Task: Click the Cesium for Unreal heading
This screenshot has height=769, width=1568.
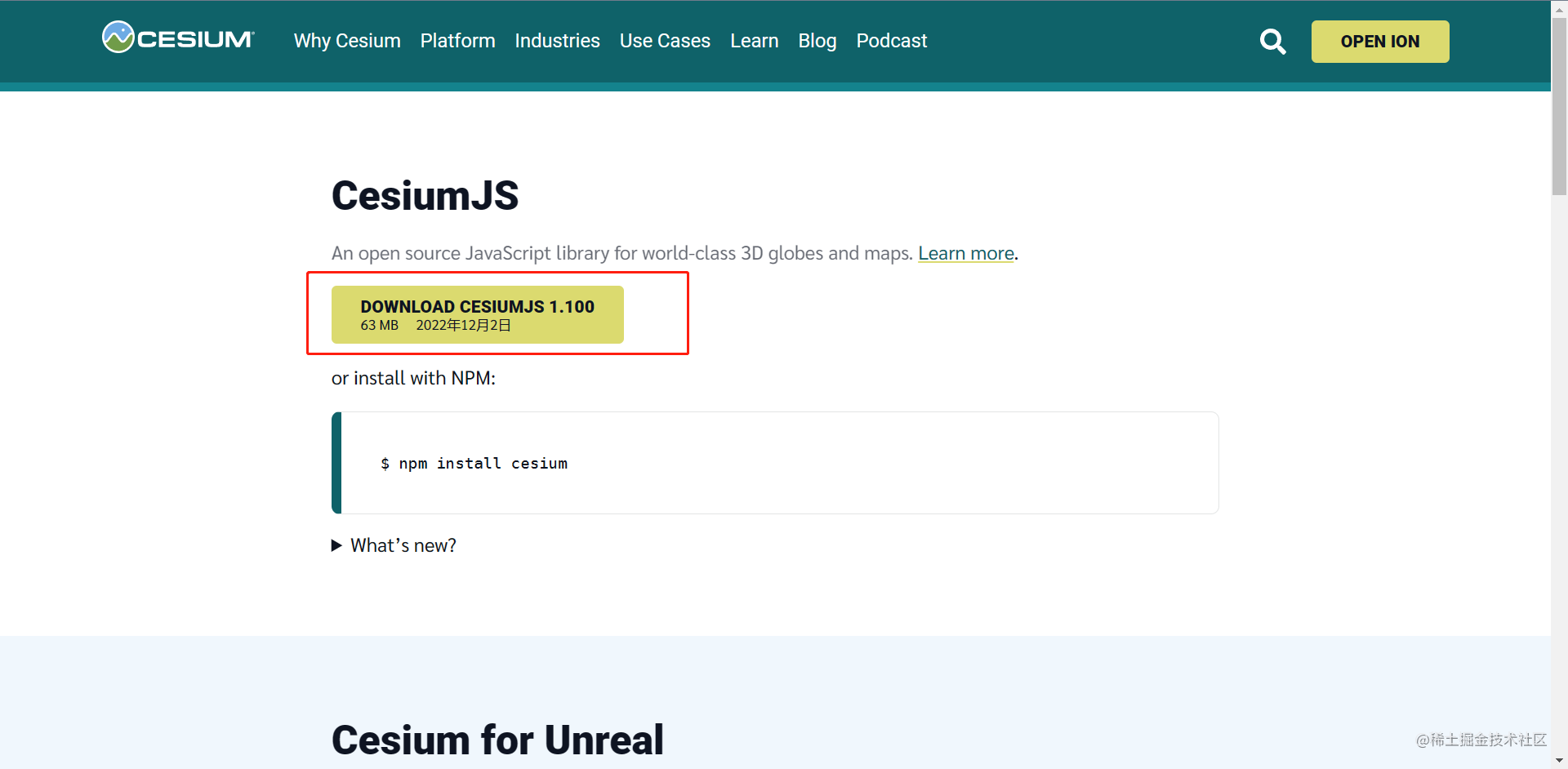Action: [497, 740]
